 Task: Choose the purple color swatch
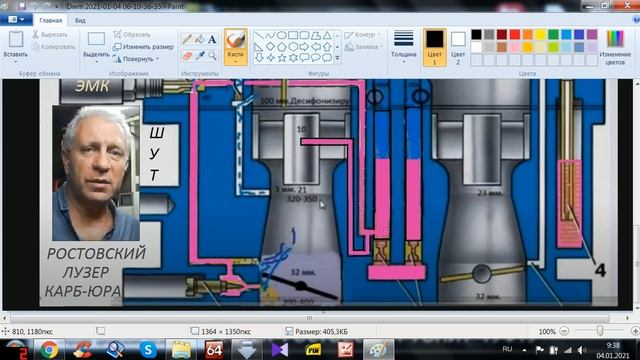[592, 35]
